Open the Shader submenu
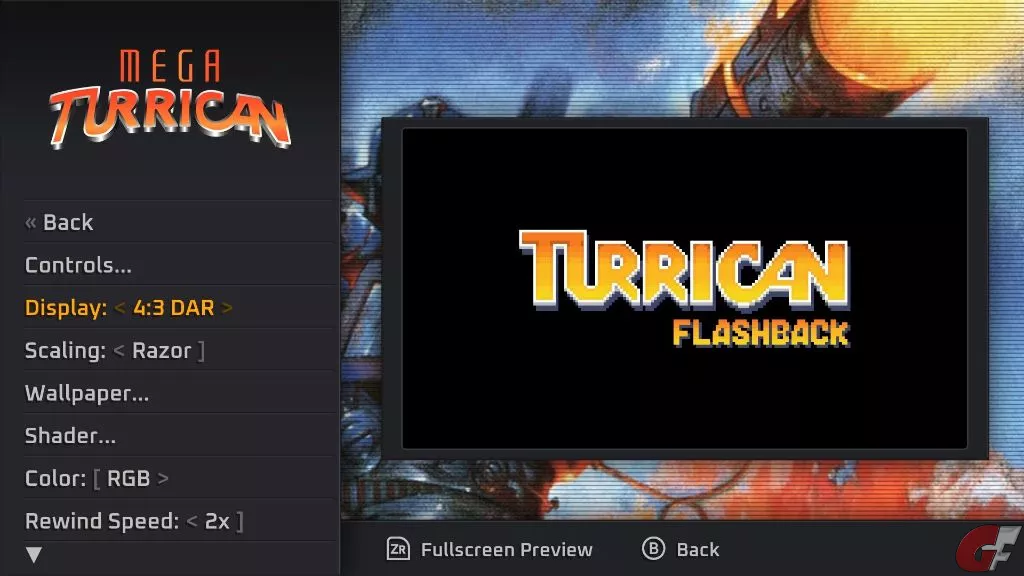The height and width of the screenshot is (576, 1024). tap(178, 436)
